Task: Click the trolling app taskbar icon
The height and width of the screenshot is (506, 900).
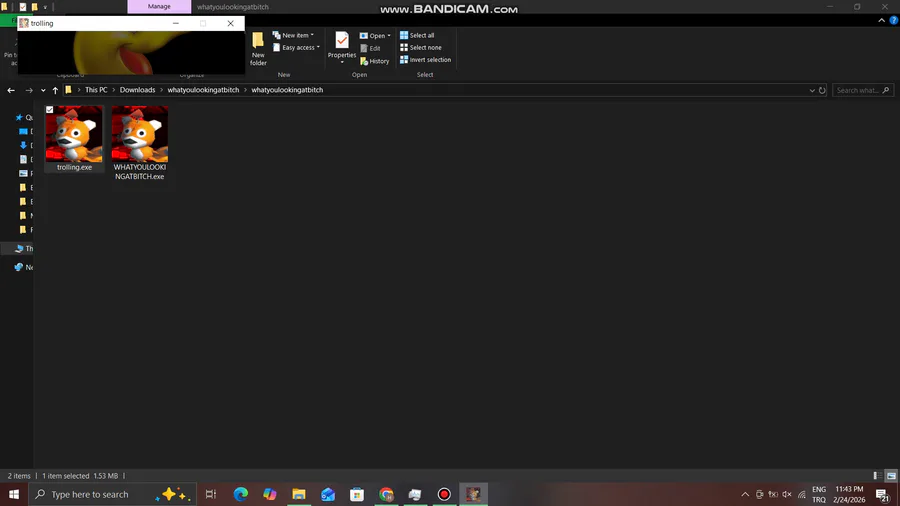Action: click(x=474, y=494)
